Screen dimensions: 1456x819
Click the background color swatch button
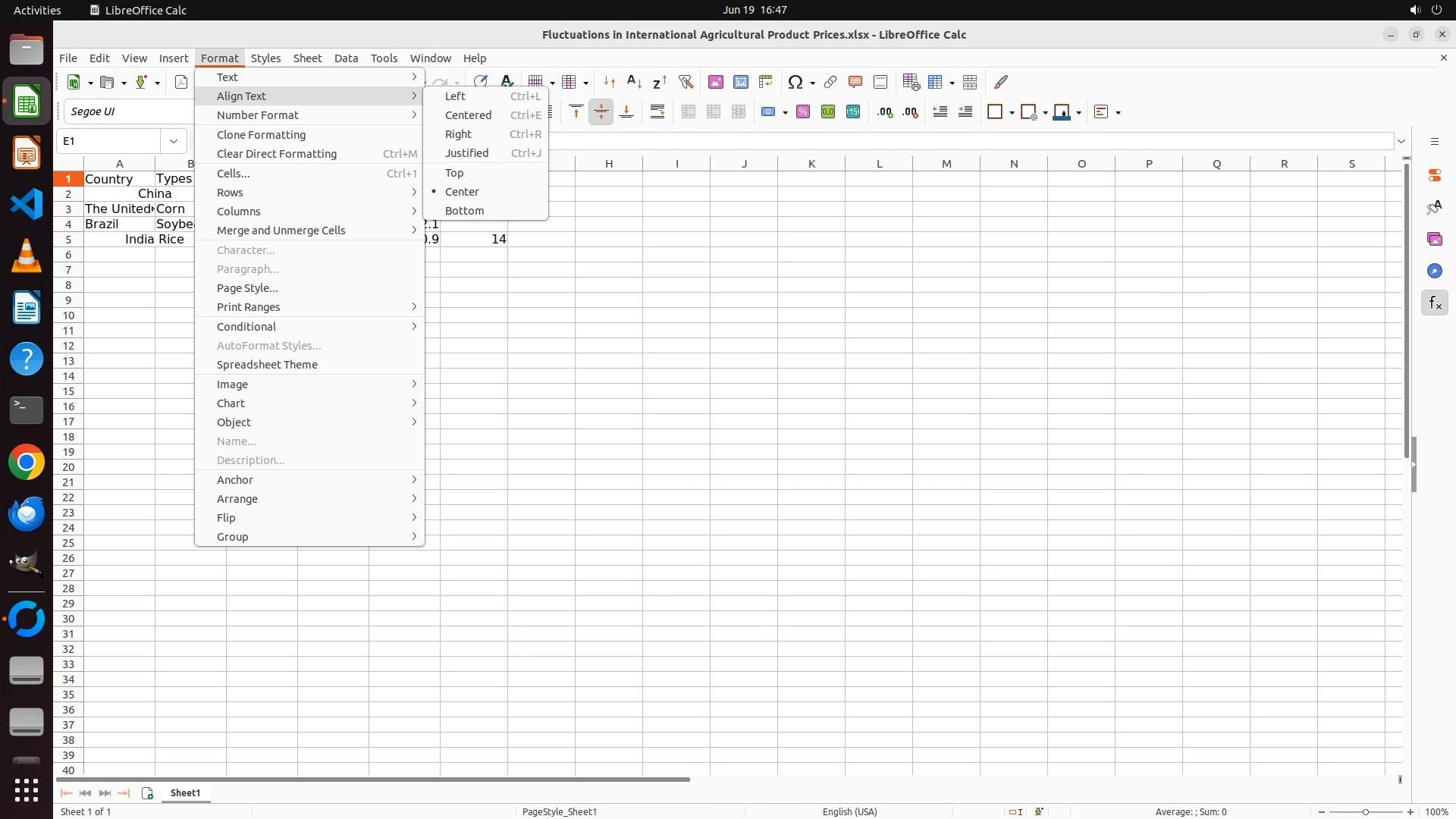click(1062, 112)
